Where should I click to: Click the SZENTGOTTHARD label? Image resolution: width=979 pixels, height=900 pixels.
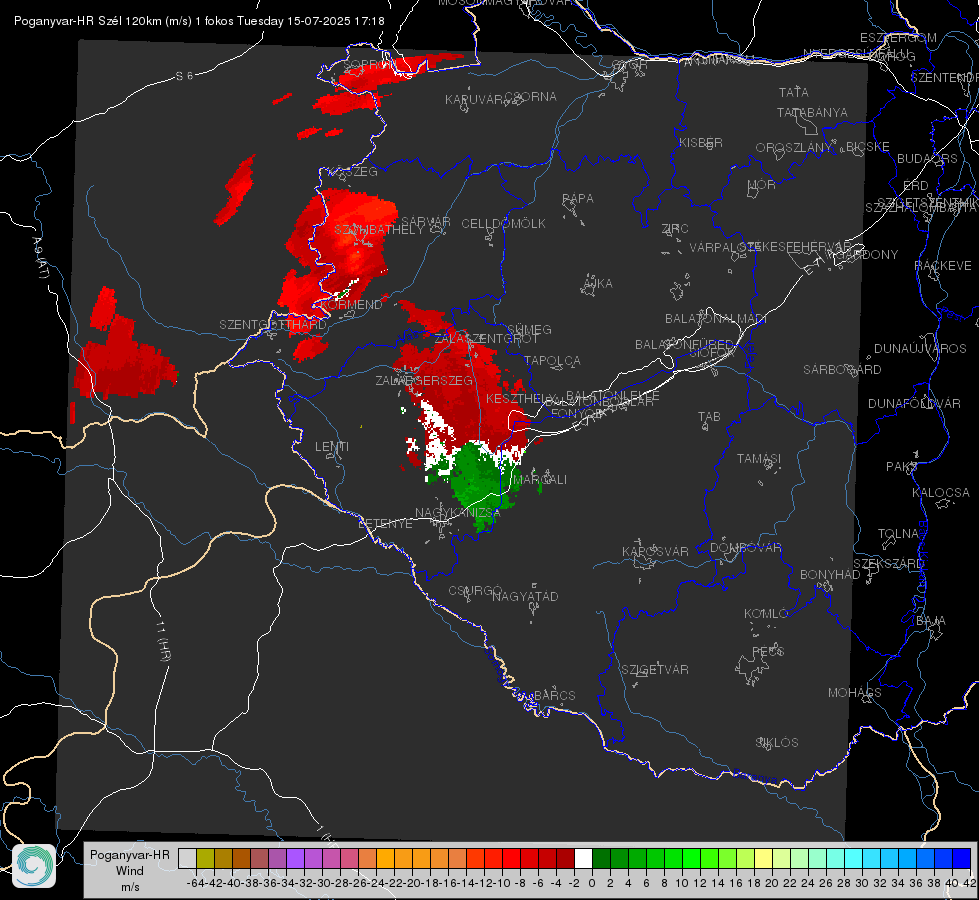(x=273, y=325)
